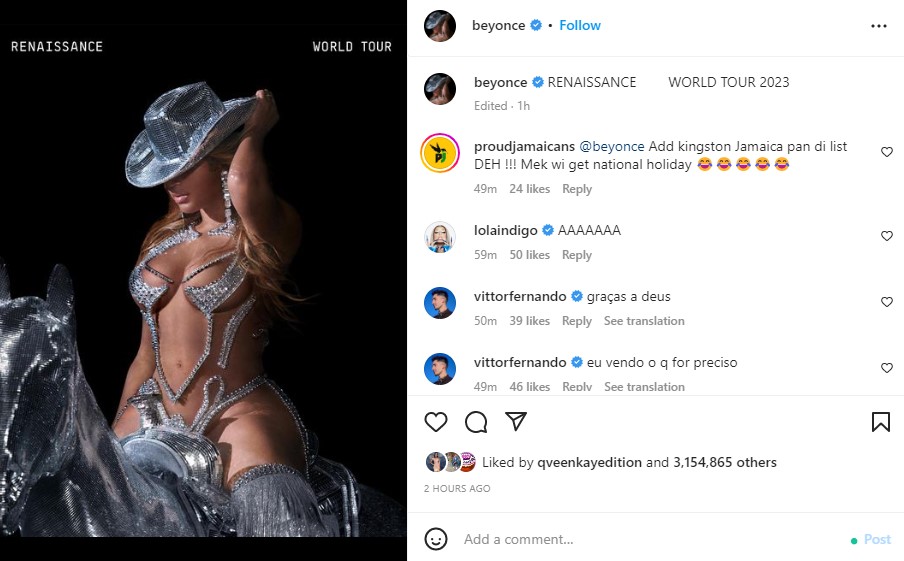Share post via paper plane icon
This screenshot has height=561, width=904.
pos(516,422)
